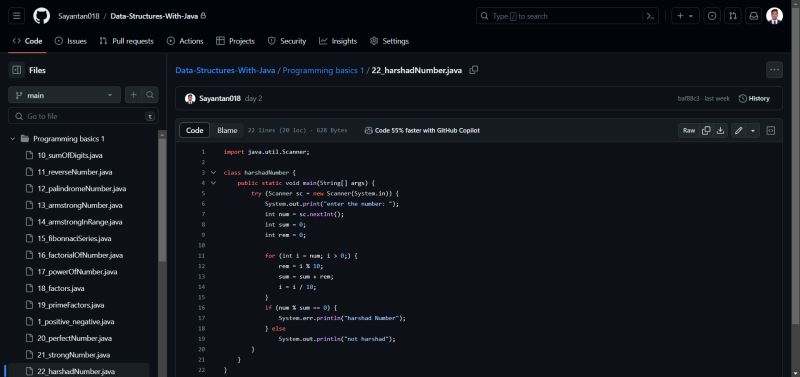Switch to the Code view

[x=194, y=131]
